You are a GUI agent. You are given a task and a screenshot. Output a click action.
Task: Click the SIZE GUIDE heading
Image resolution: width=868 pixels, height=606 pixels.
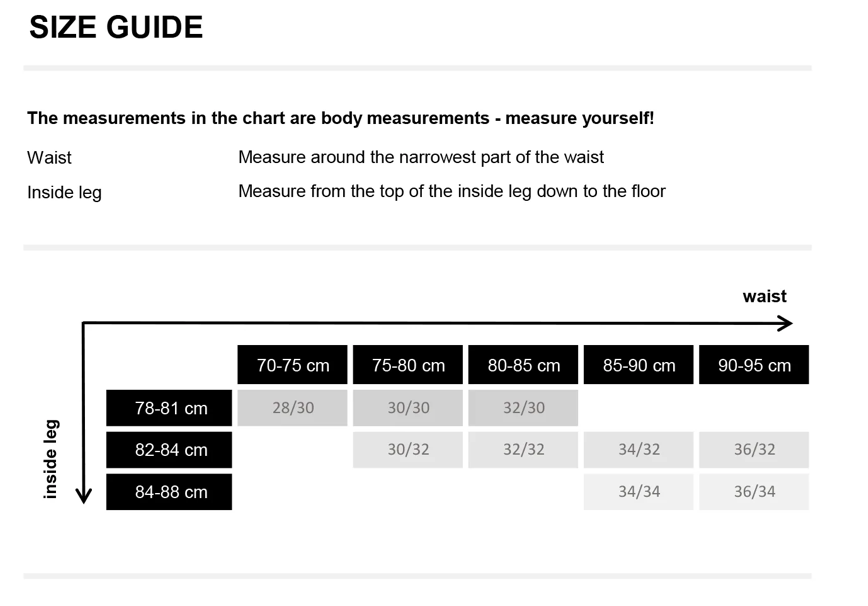pos(116,28)
